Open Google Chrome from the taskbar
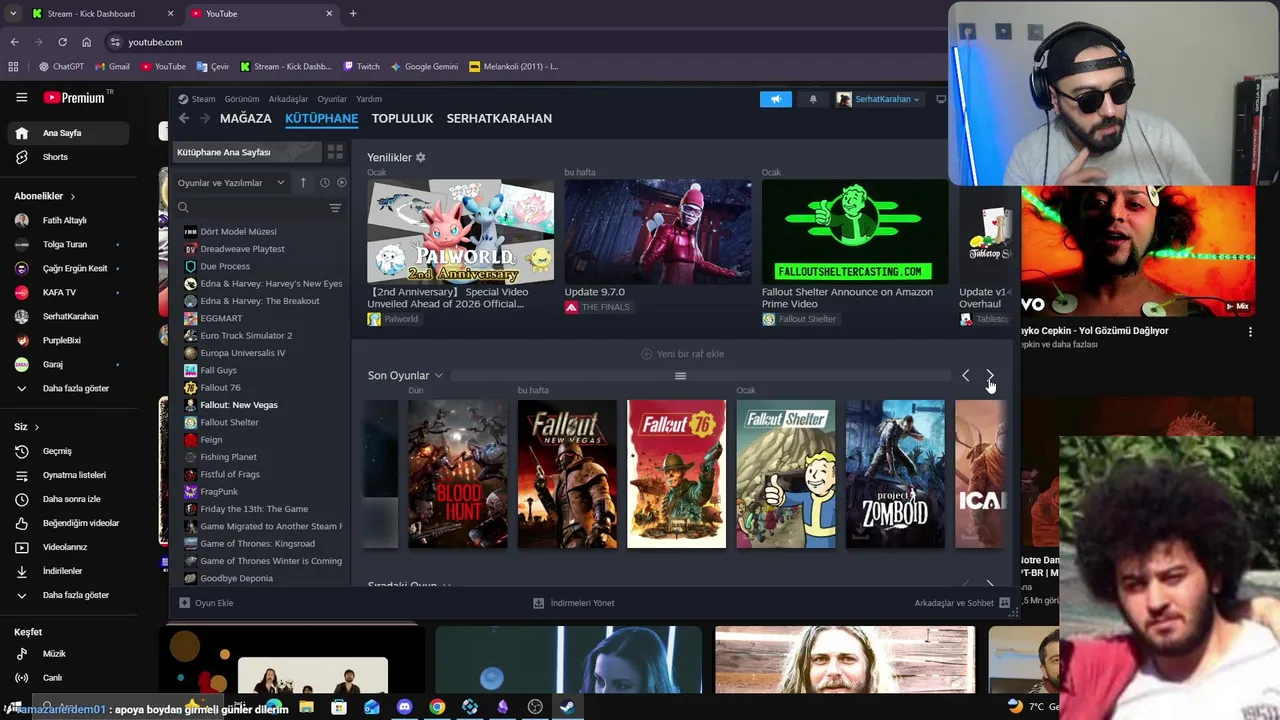This screenshot has width=1280, height=720. point(437,707)
